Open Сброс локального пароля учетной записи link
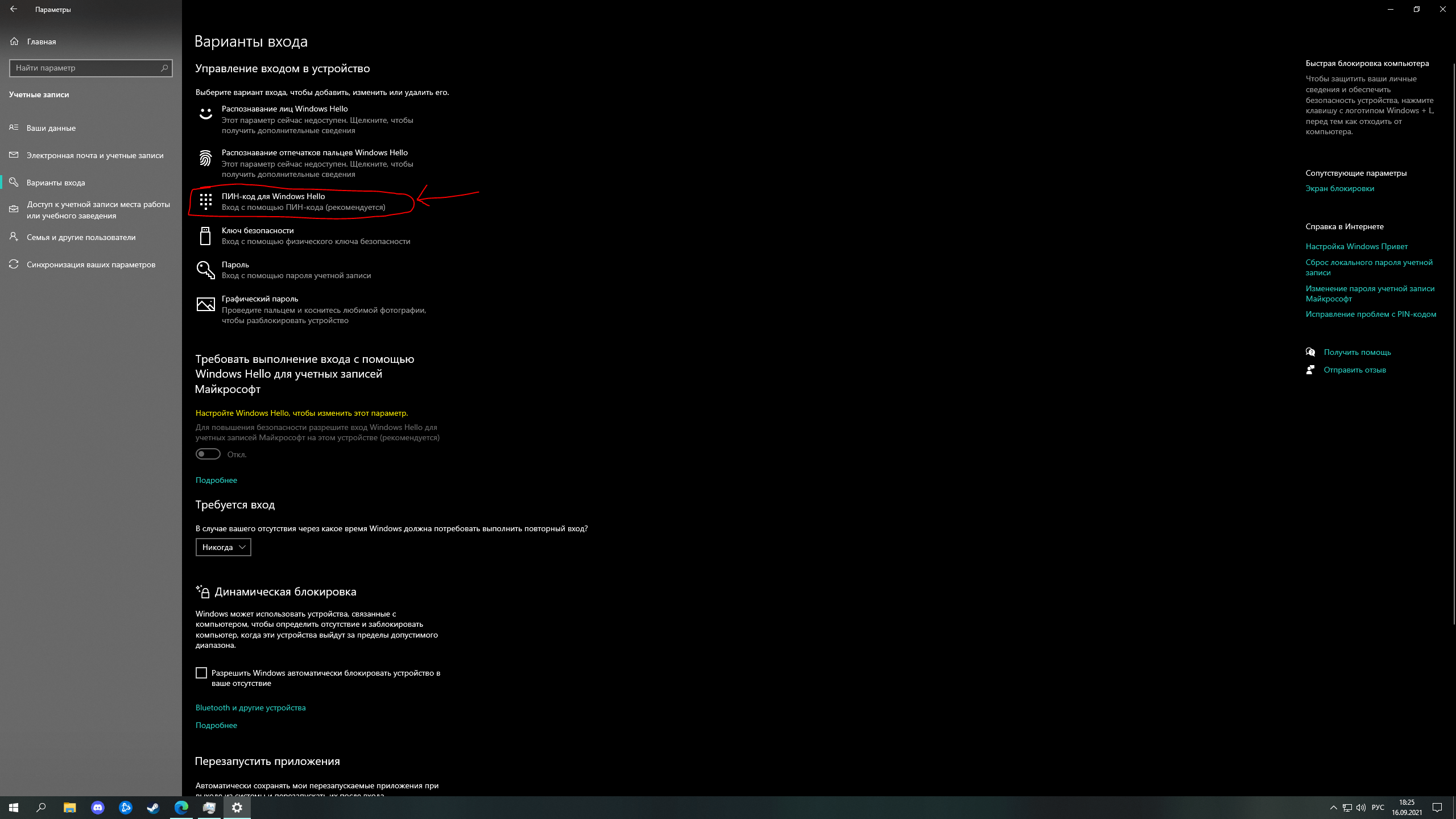Image resolution: width=1456 pixels, height=819 pixels. pos(1369,267)
